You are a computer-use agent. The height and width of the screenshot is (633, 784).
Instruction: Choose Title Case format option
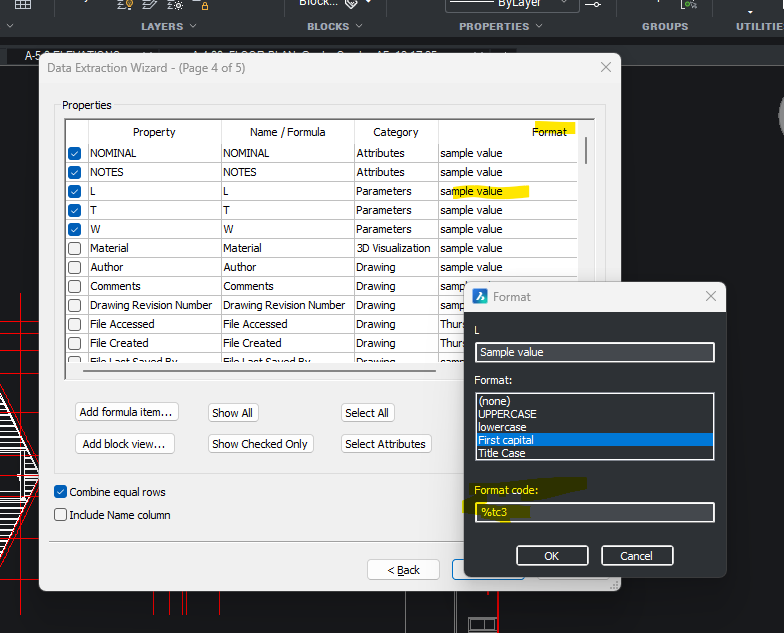coord(502,453)
